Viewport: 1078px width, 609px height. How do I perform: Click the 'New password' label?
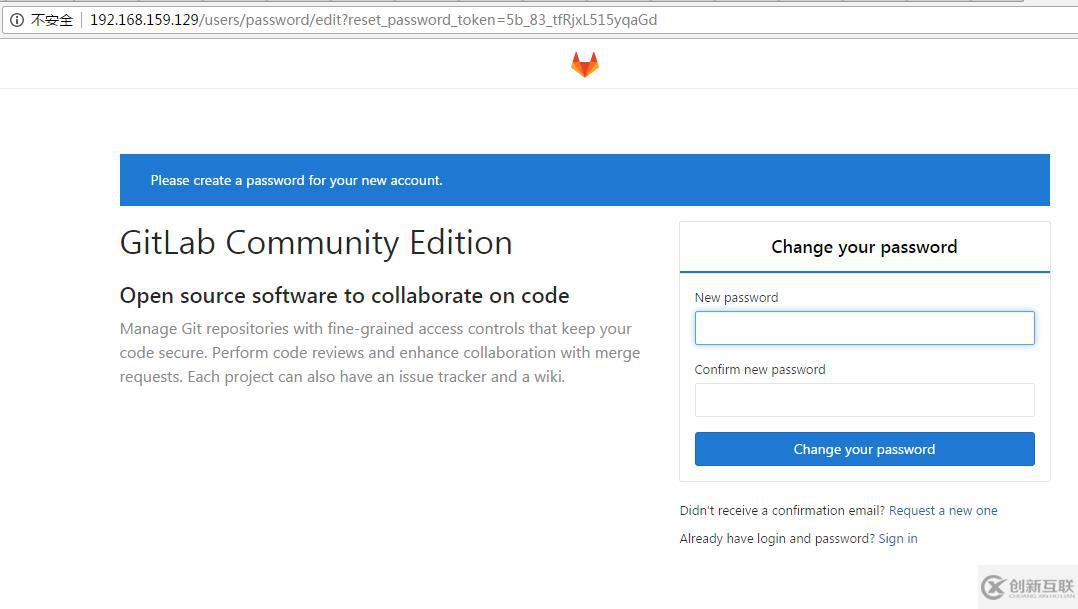point(736,298)
